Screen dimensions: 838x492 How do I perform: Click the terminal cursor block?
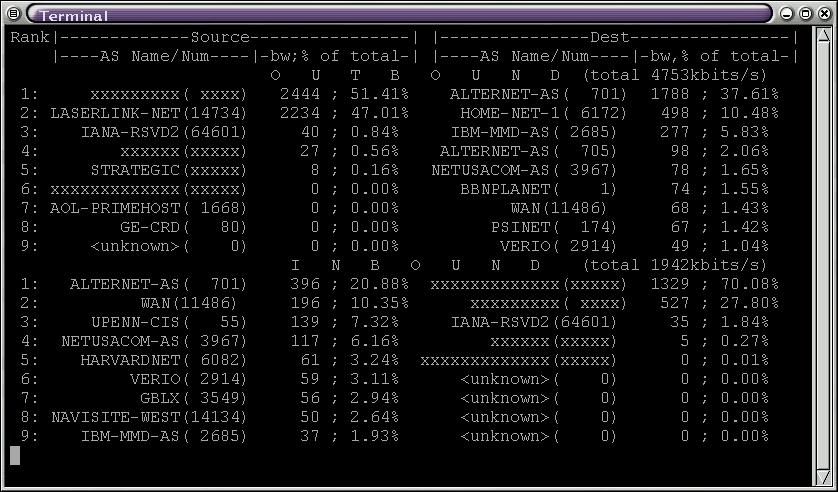click(x=15, y=455)
